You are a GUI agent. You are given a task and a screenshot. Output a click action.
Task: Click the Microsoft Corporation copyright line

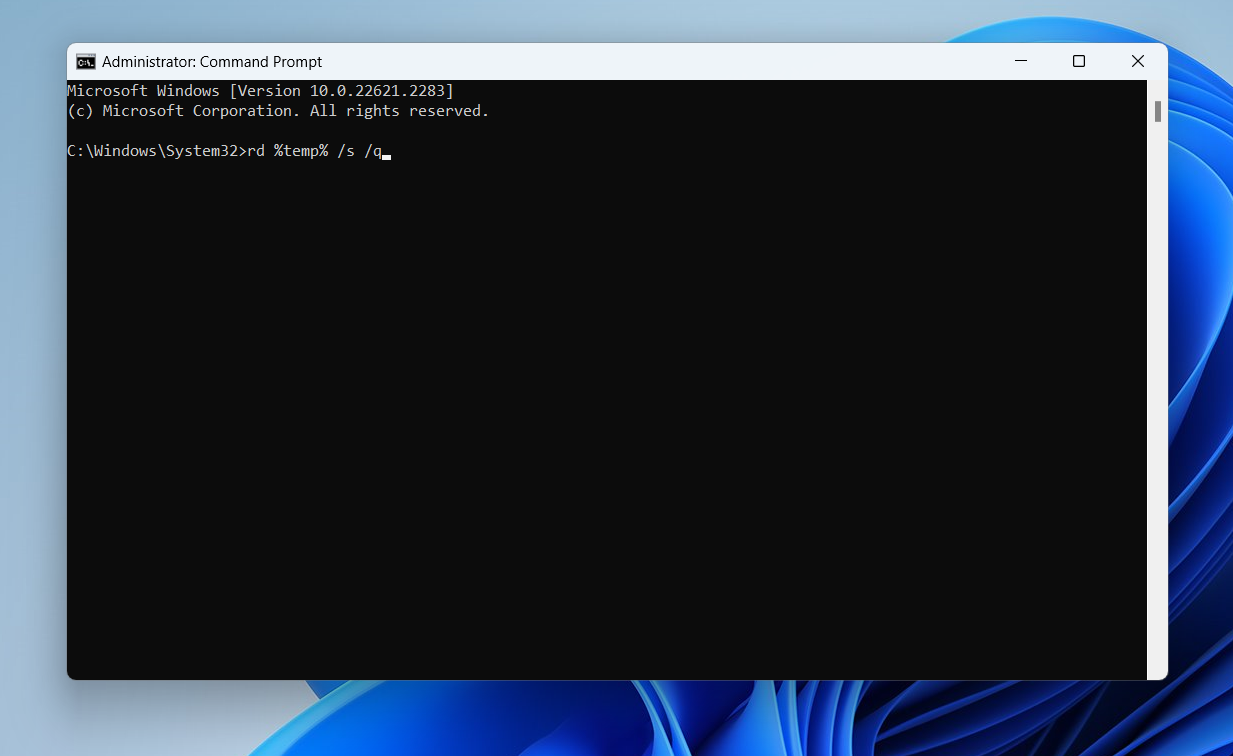pyautogui.click(x=278, y=111)
